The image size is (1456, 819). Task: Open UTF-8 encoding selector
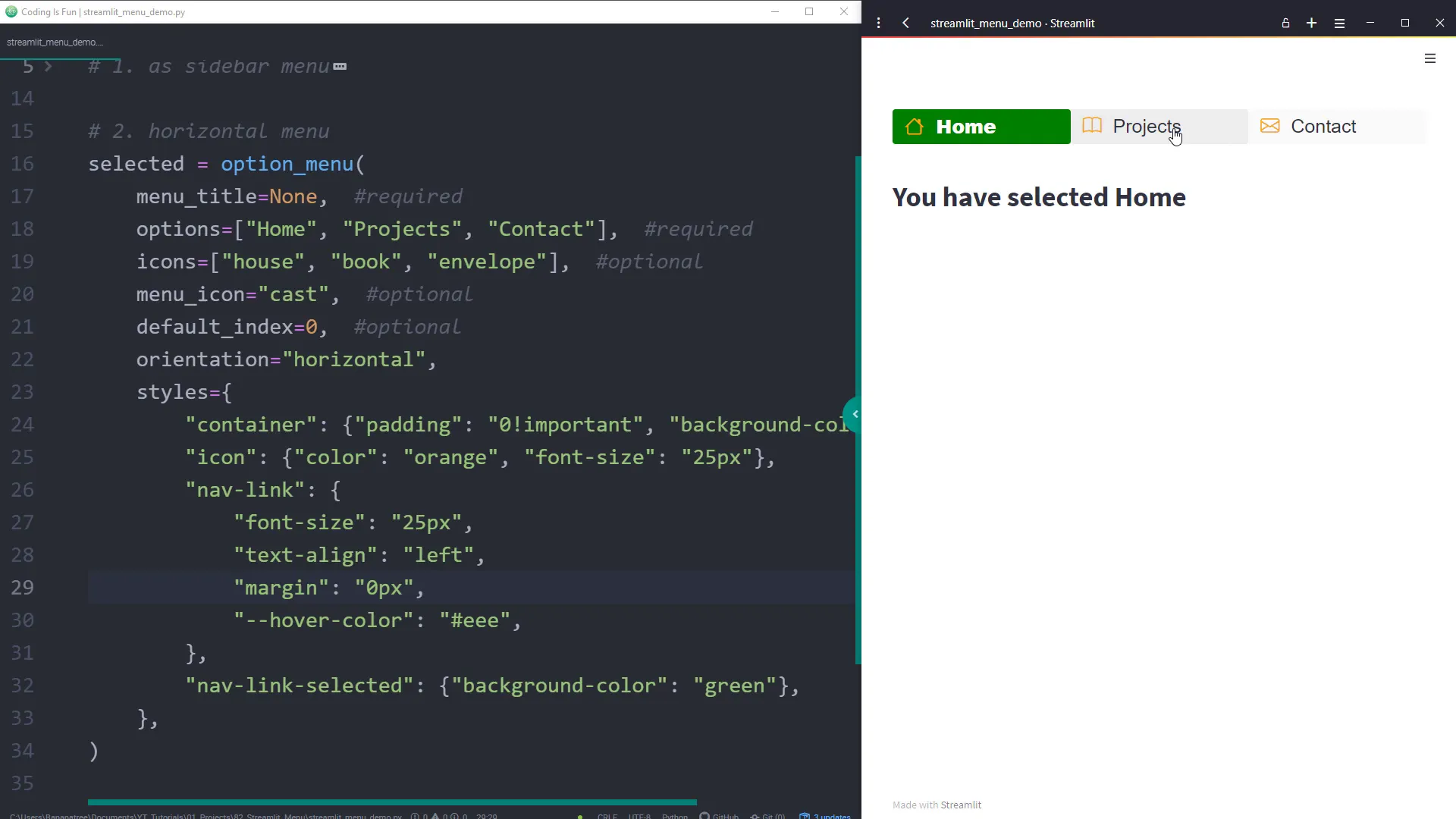pos(639,816)
